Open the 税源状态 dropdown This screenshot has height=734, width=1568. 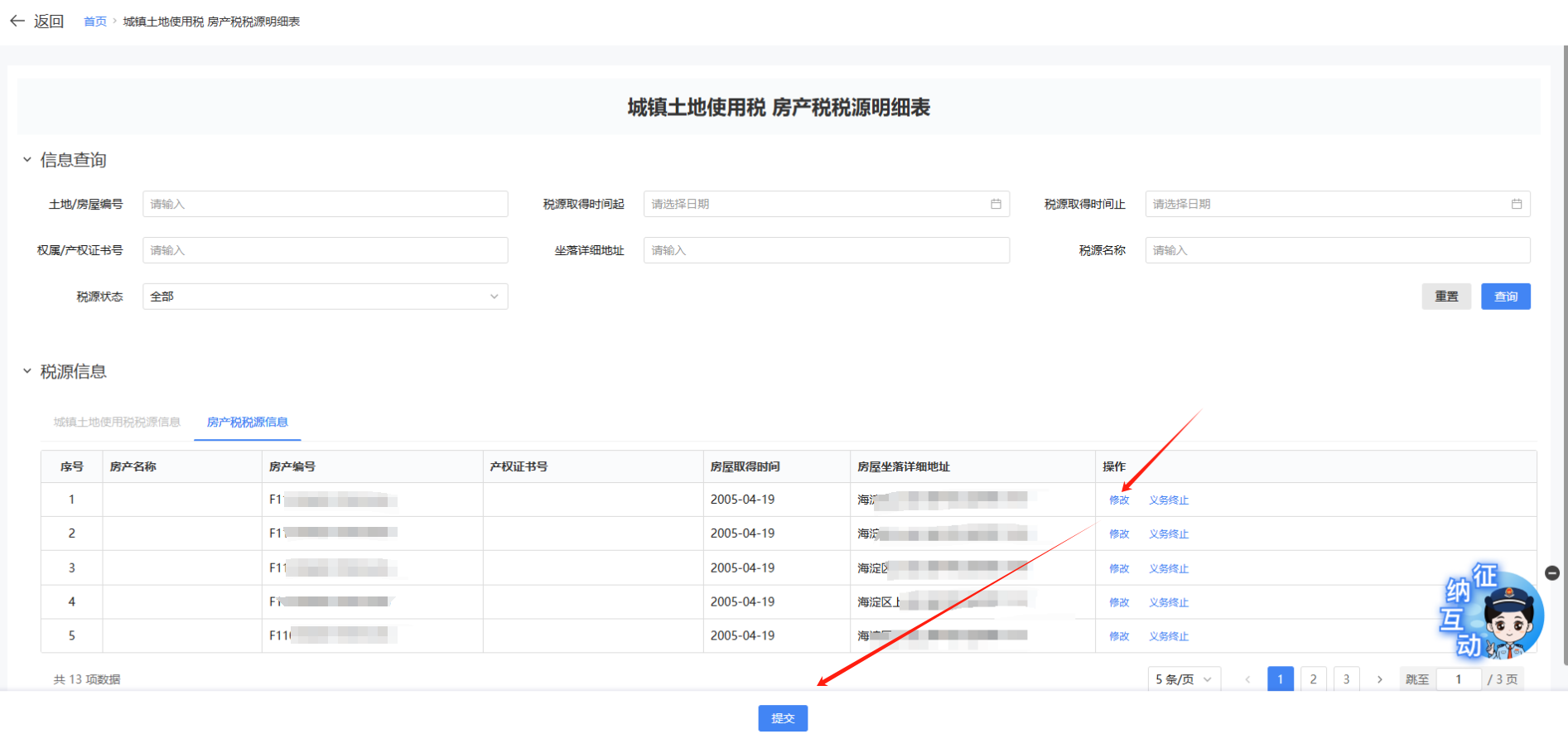[x=325, y=297]
